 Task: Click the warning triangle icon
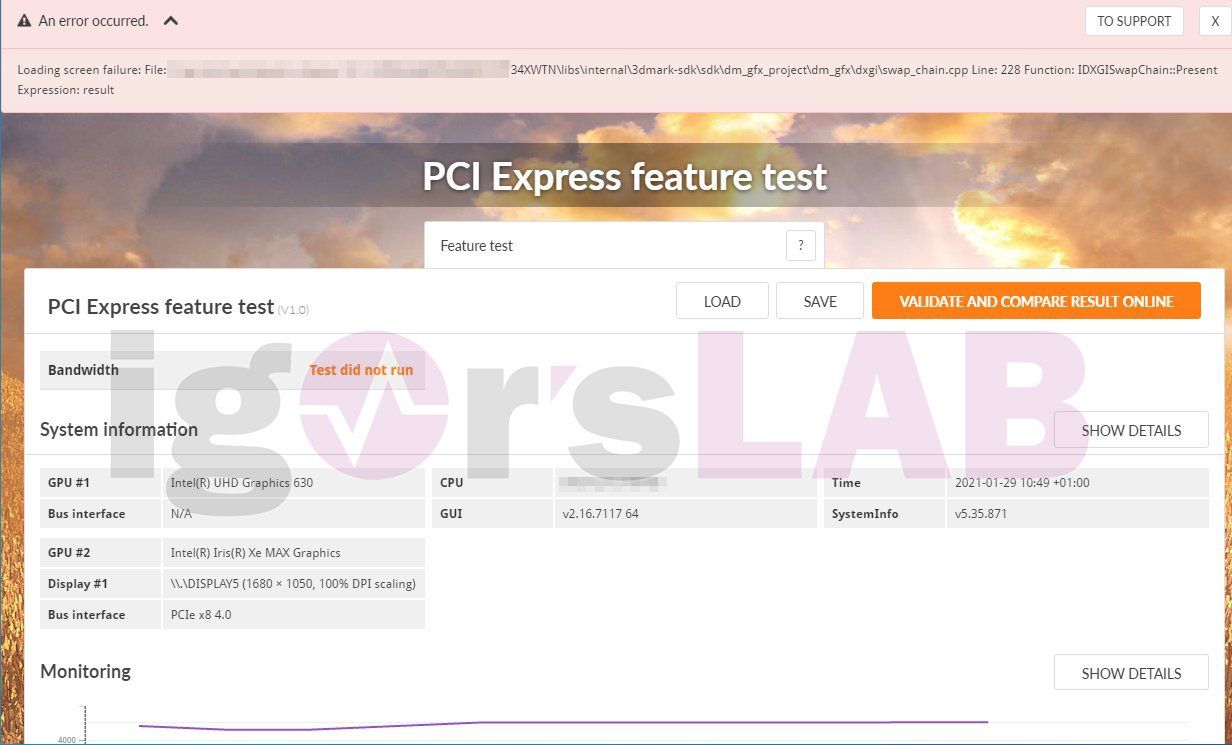click(x=25, y=20)
